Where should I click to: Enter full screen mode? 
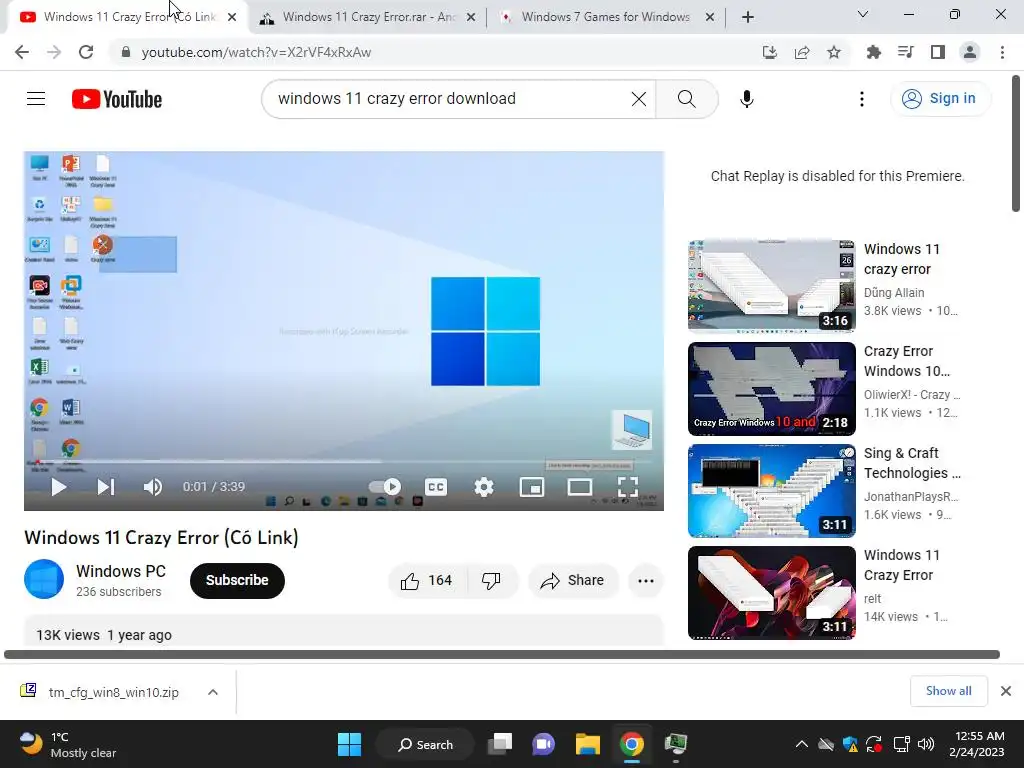coord(628,487)
